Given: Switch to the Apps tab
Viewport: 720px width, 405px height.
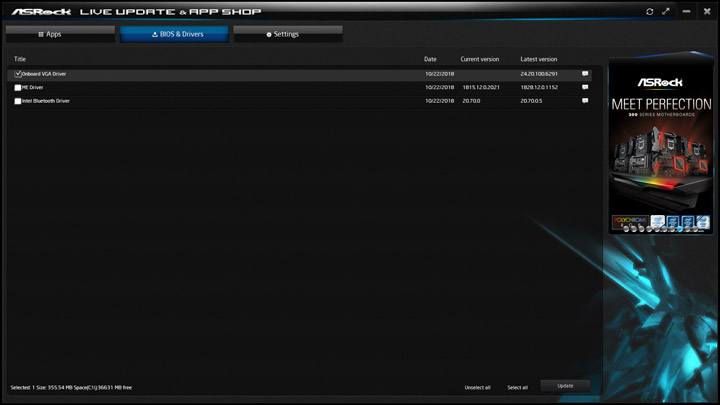Looking at the screenshot, I should click(x=60, y=34).
